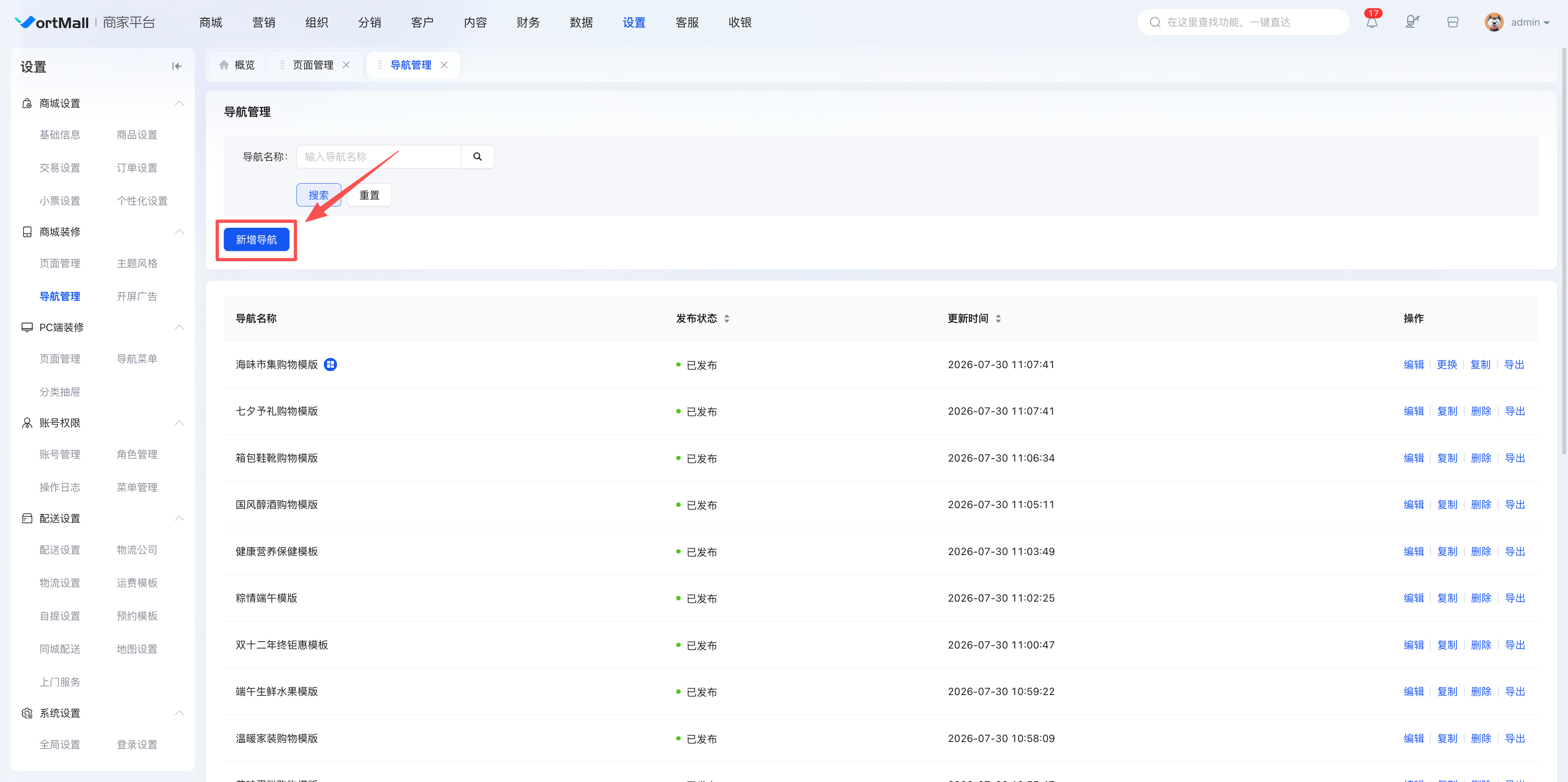Sort by 发布状态 column
1568x782 pixels.
[726, 319]
